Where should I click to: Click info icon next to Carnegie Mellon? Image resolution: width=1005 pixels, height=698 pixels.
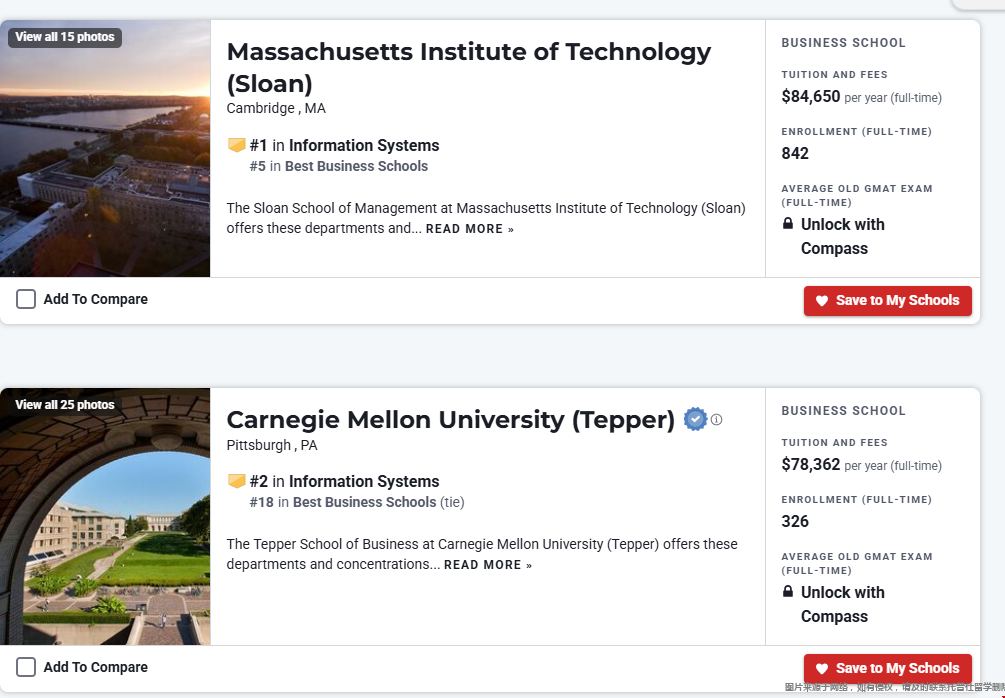[x=716, y=420]
